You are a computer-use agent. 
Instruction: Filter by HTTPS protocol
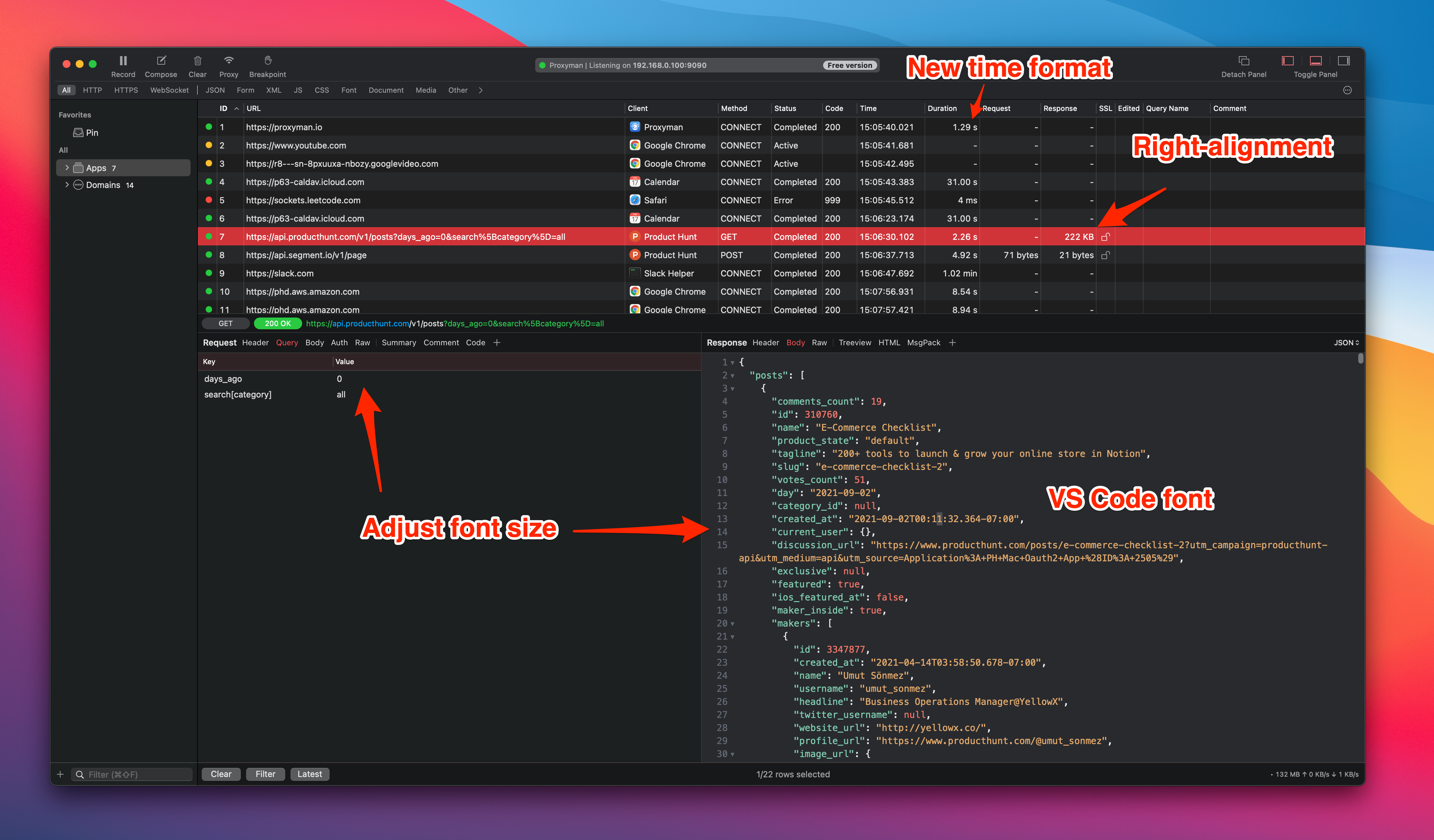point(126,90)
